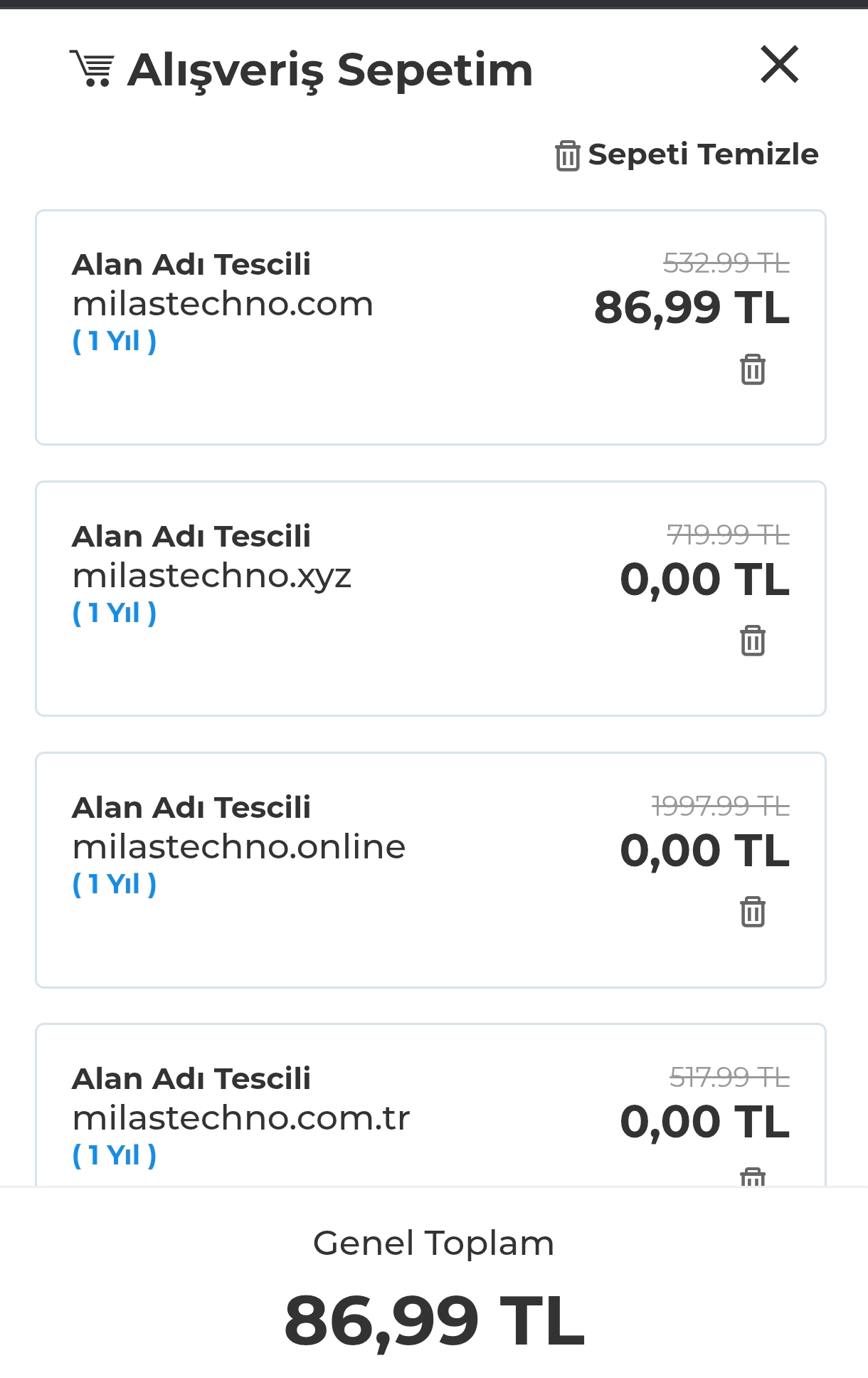The width and height of the screenshot is (868, 1378).
Task: Remove milastechno.online via its trash icon
Action: click(x=752, y=911)
